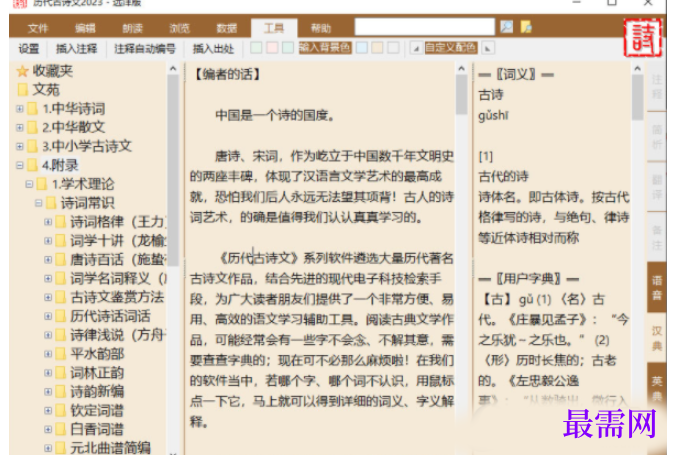This screenshot has height=455, width=675.
Task: Click the 设置 toolbar button
Action: point(29,49)
